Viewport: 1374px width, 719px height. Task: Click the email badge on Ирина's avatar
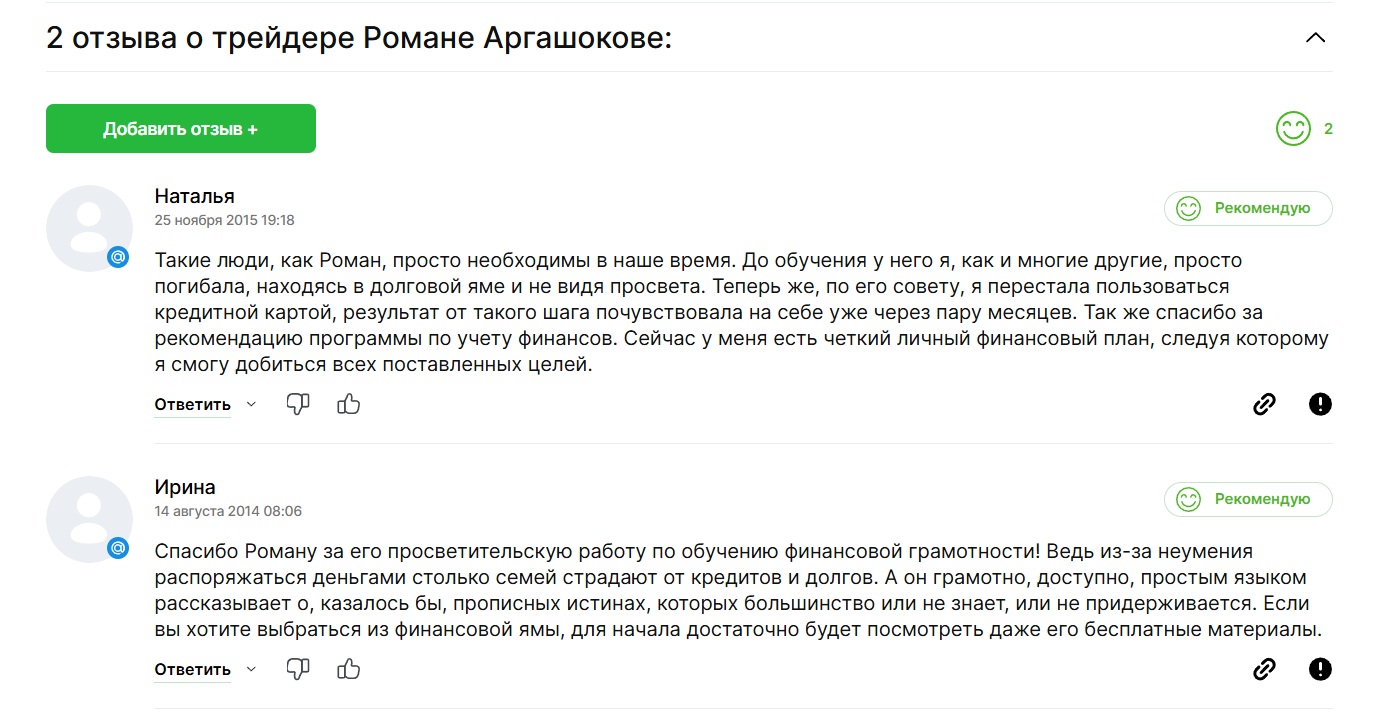click(x=118, y=547)
